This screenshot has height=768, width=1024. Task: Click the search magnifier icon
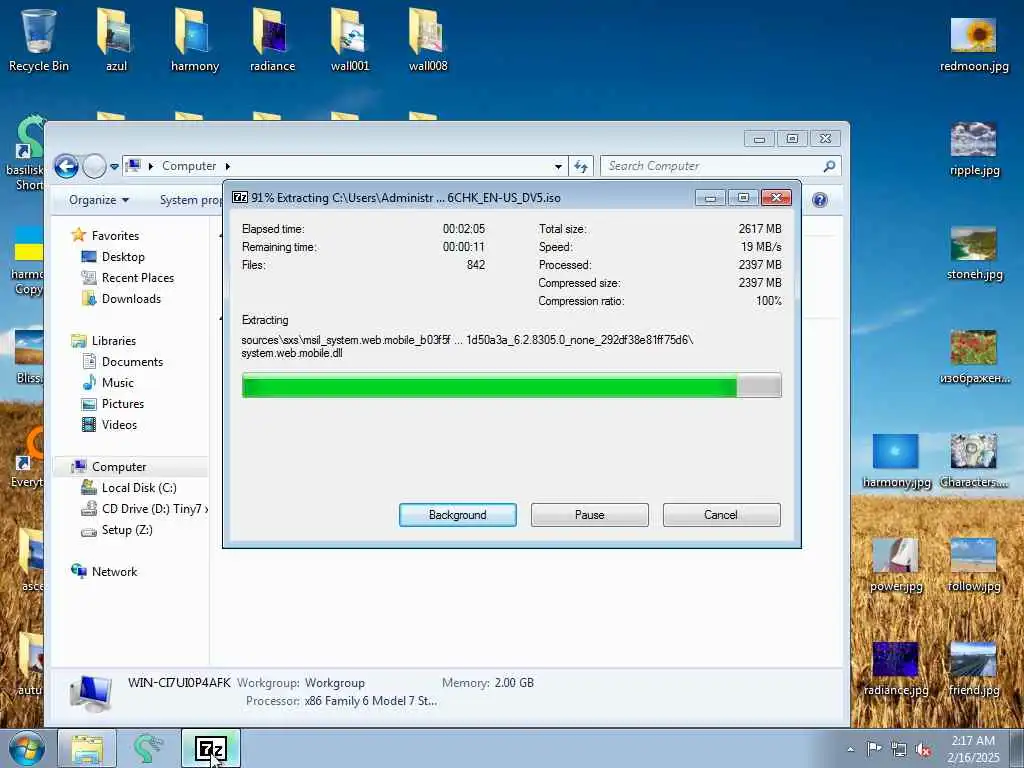click(x=829, y=167)
